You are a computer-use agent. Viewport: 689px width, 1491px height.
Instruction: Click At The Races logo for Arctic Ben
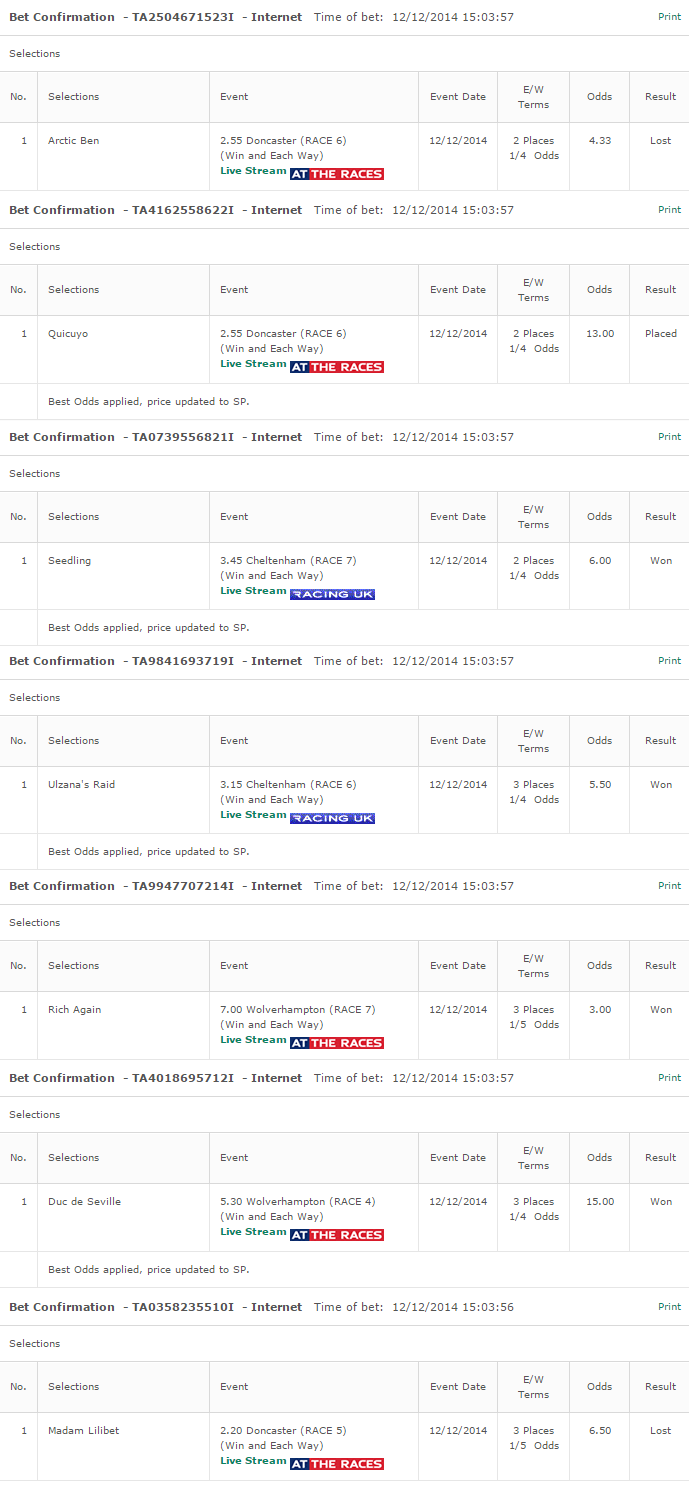(x=337, y=174)
